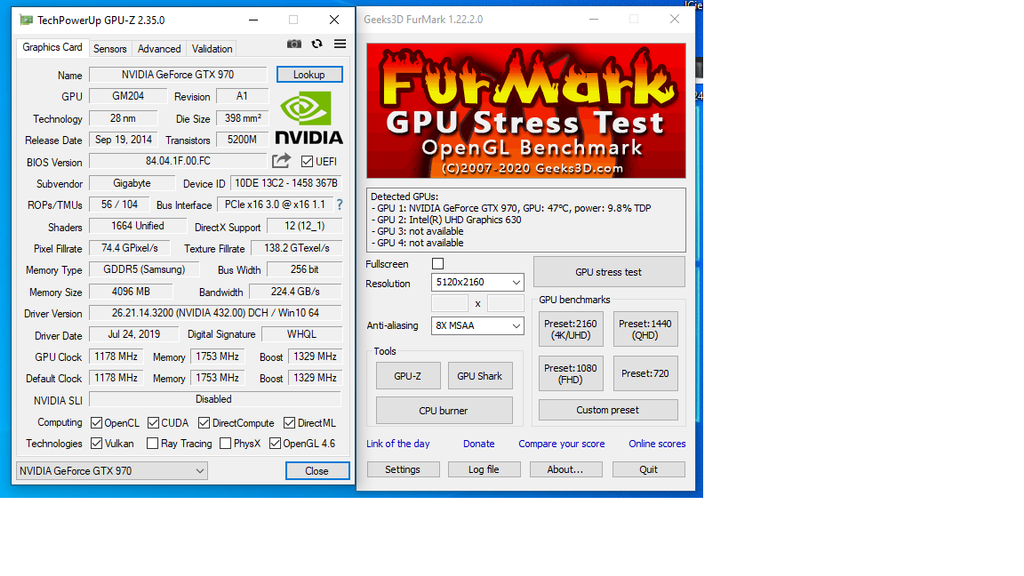Click the Digital Signature value WHQL
This screenshot has width=1024, height=576.
pos(302,334)
